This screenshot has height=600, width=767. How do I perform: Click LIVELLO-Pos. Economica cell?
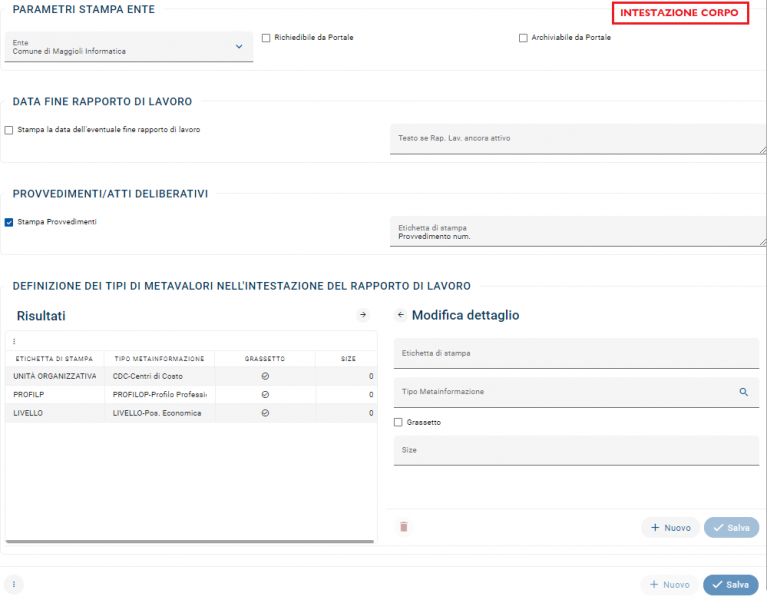coord(157,413)
